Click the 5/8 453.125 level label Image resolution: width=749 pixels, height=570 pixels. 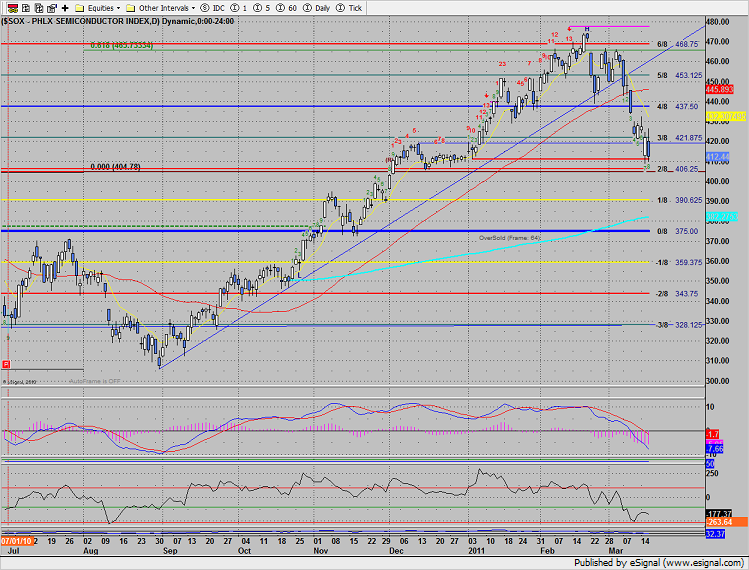(x=679, y=75)
